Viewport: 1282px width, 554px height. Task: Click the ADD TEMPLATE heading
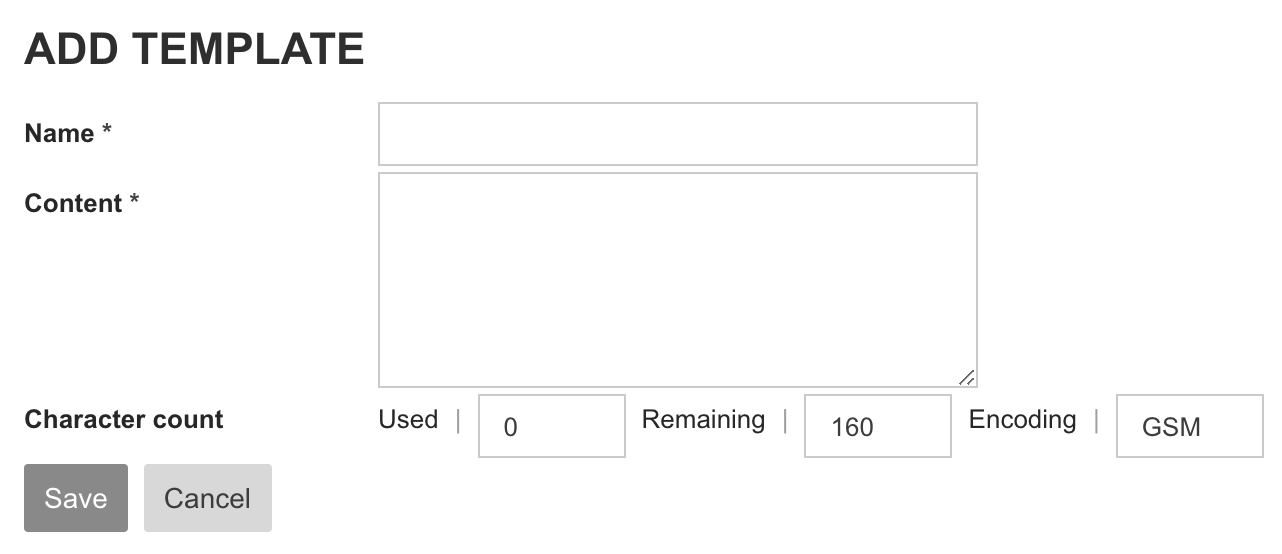tap(194, 49)
